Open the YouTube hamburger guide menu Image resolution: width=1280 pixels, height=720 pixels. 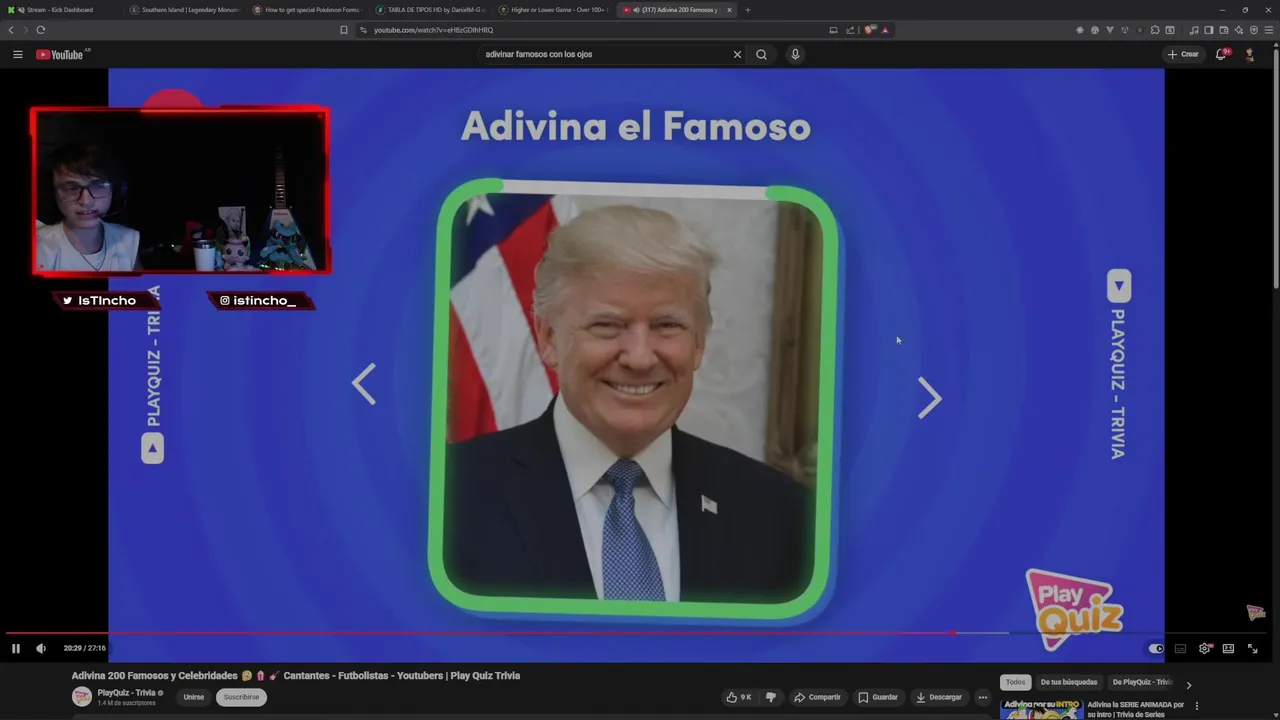(17, 54)
